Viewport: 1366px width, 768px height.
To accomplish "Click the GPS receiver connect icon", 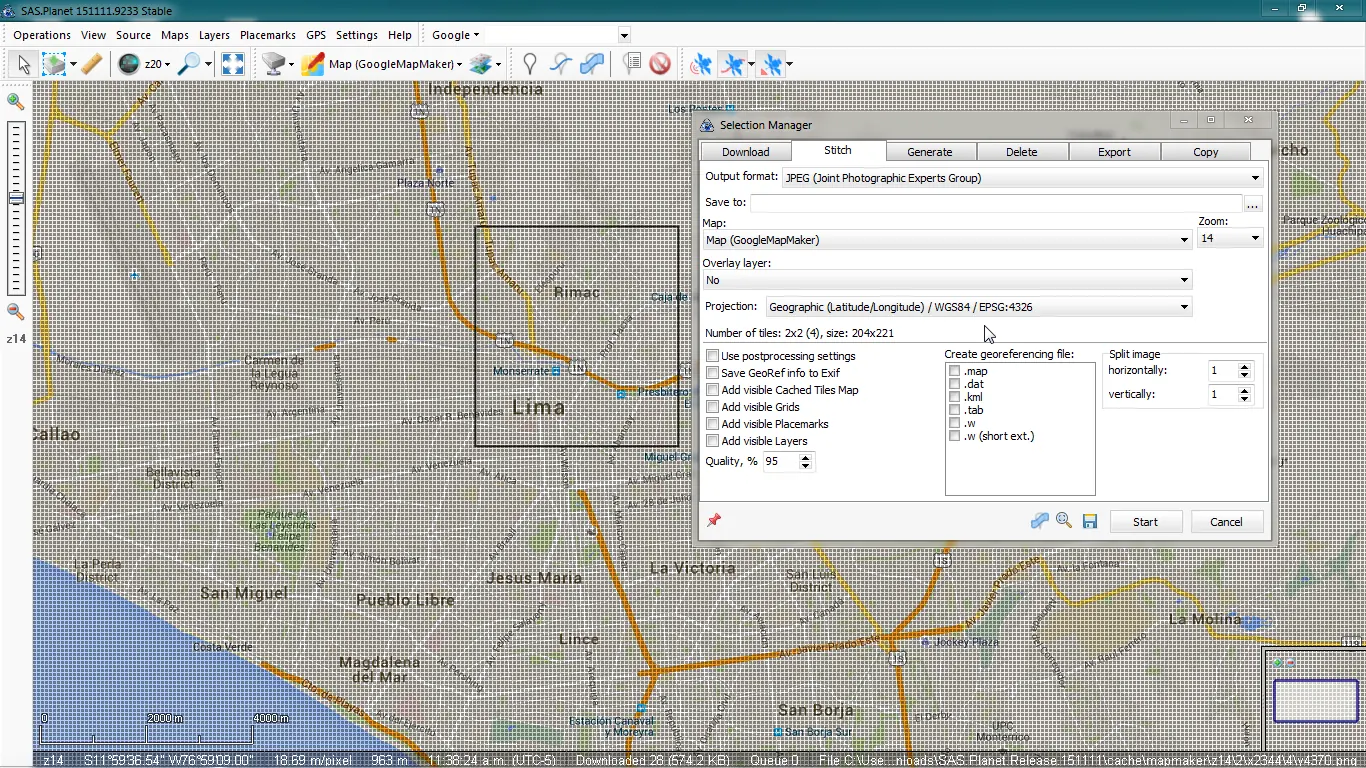I will (x=702, y=64).
